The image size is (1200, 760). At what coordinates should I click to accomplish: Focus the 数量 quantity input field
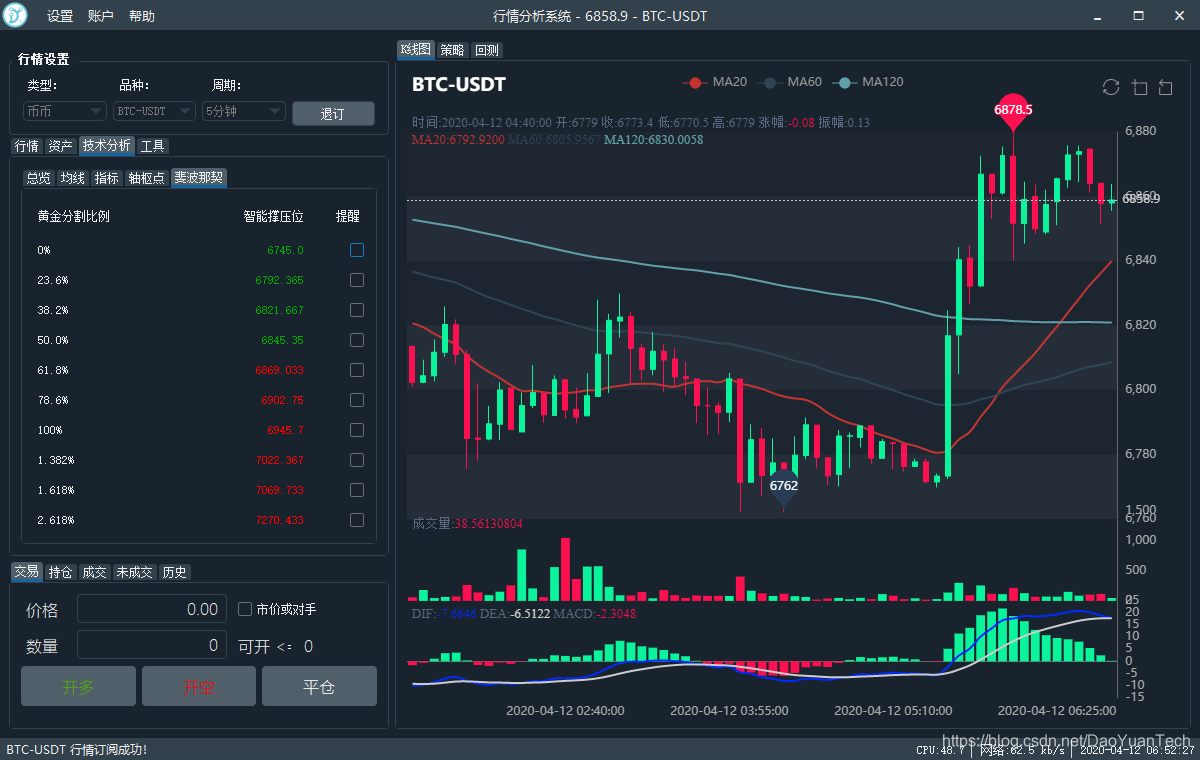(x=151, y=646)
